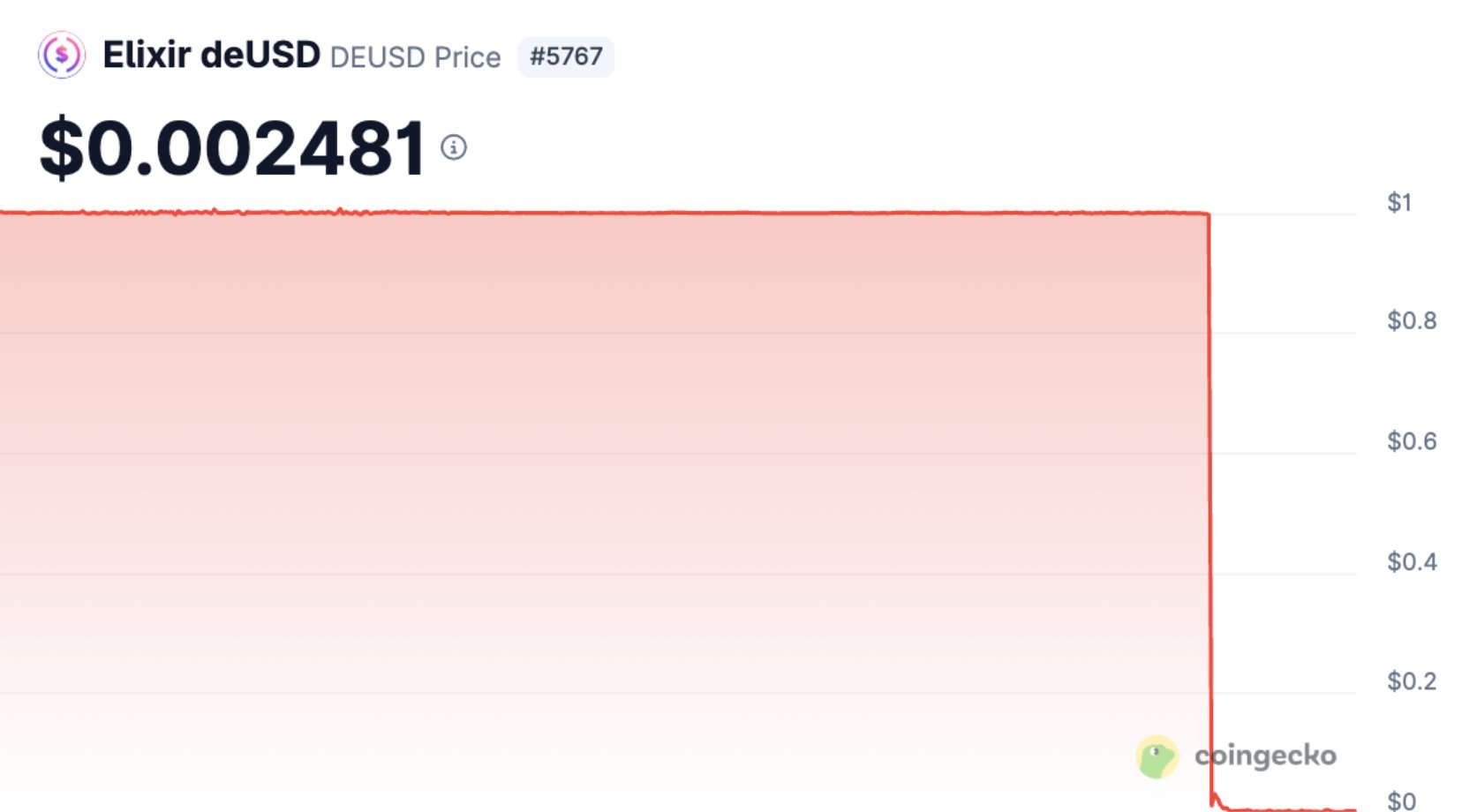Viewport: 1462px width, 812px height.
Task: Click the Elixir deUSD coin logo
Action: click(x=61, y=56)
